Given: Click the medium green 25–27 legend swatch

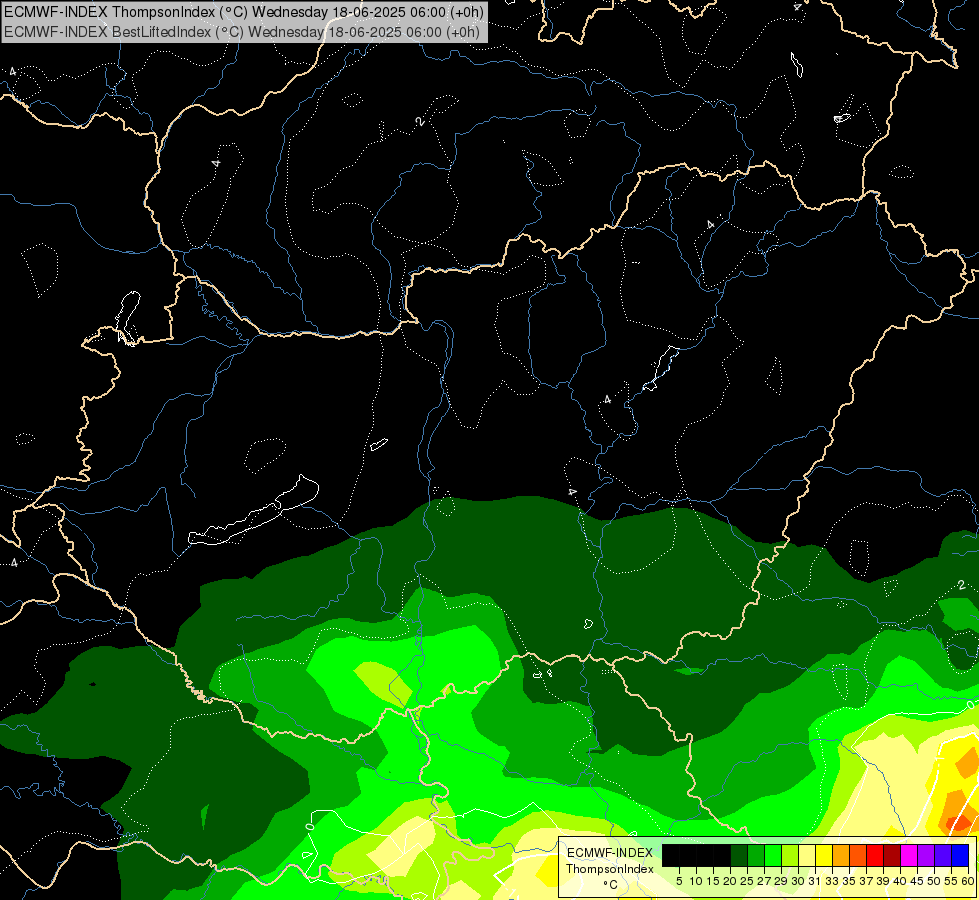Looking at the screenshot, I should [755, 855].
